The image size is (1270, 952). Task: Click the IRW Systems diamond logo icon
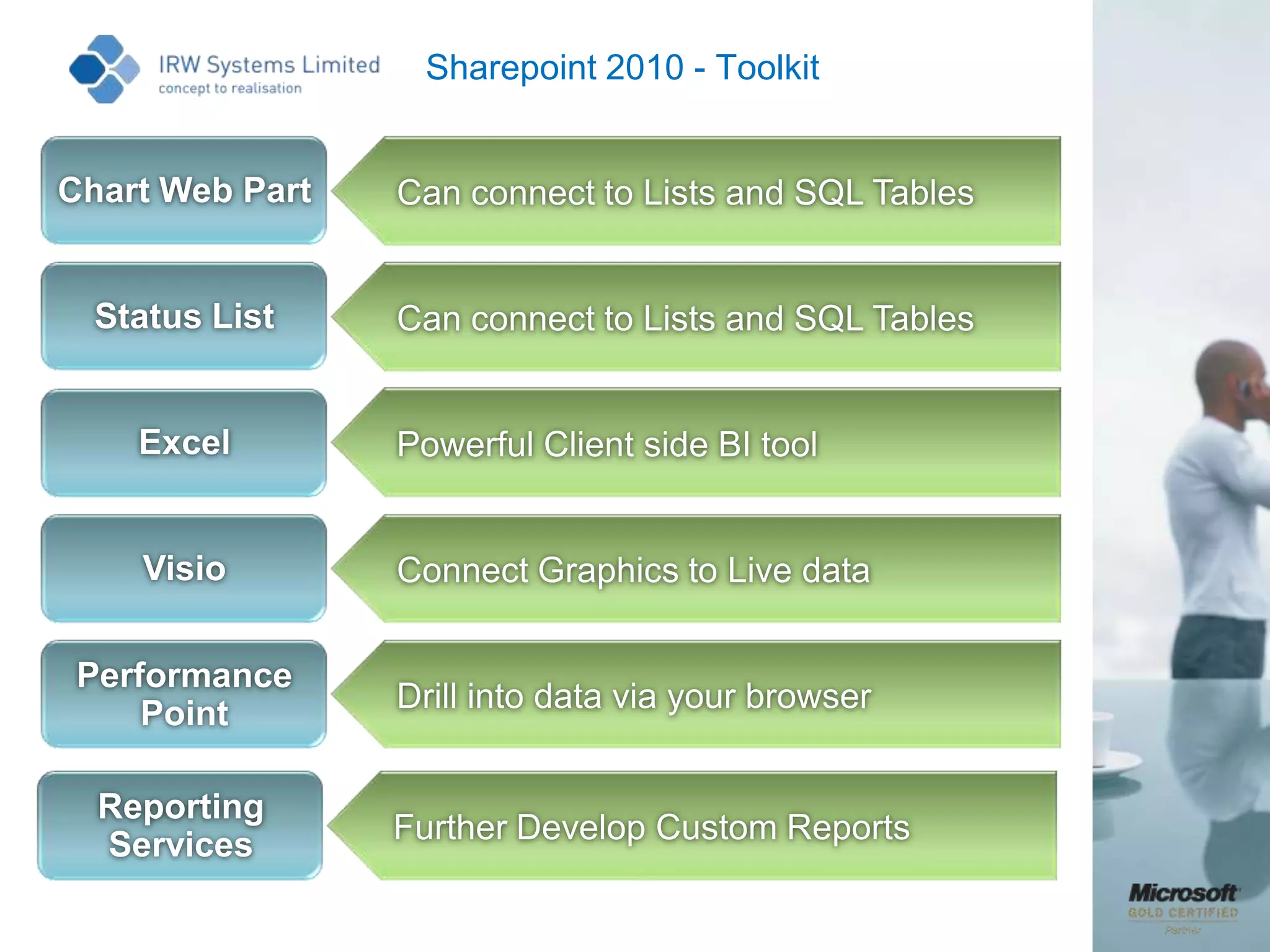[104, 69]
